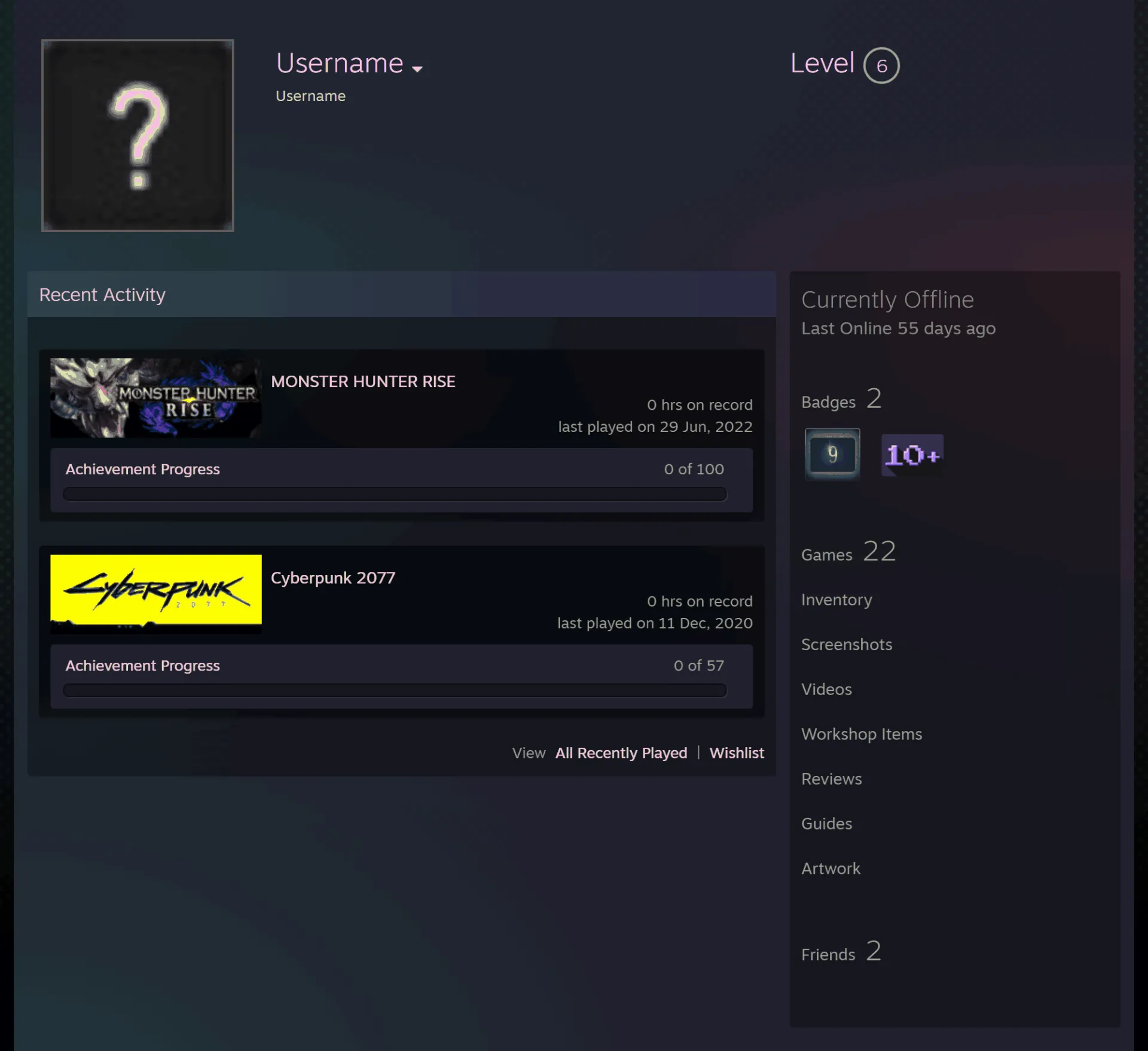
Task: Click the Cyberpunk 2077 title link
Action: click(333, 578)
